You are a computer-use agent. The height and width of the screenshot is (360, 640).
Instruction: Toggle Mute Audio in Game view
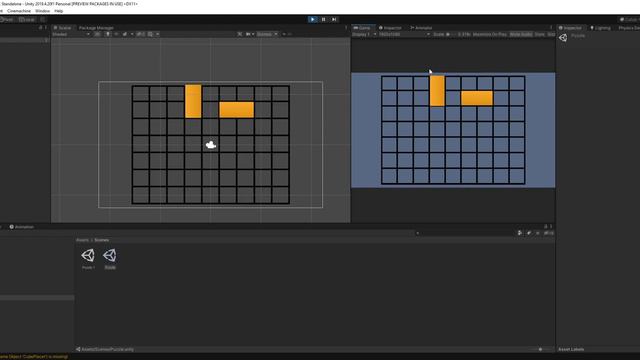521,34
